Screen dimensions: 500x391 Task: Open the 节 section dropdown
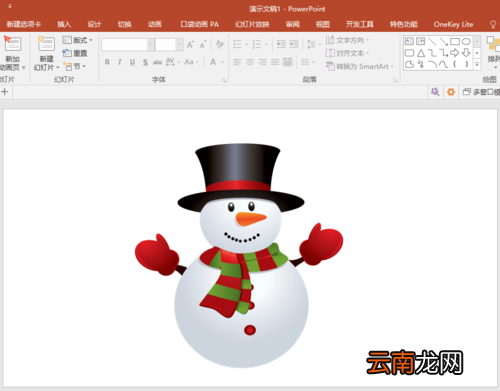point(75,66)
